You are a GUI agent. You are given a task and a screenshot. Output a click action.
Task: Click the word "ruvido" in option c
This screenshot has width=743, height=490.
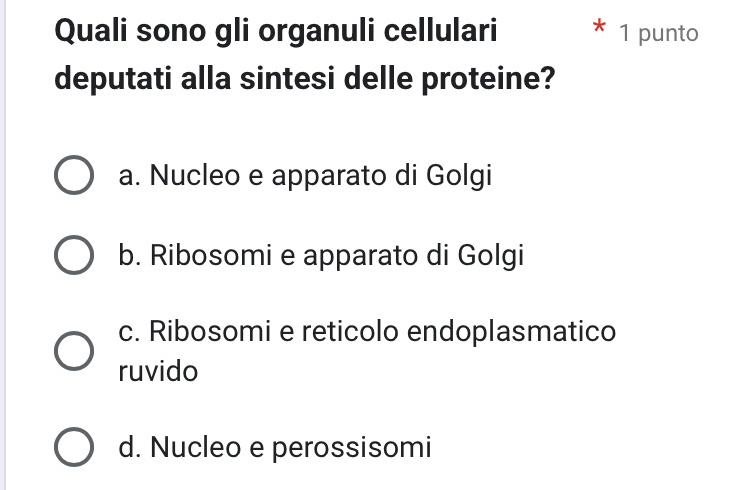158,373
